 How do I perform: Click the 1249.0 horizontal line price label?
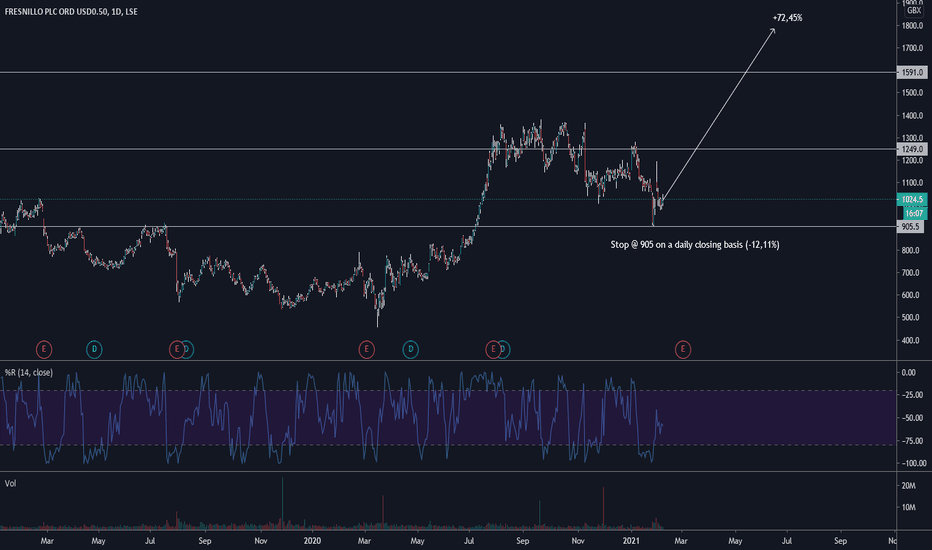tap(912, 149)
